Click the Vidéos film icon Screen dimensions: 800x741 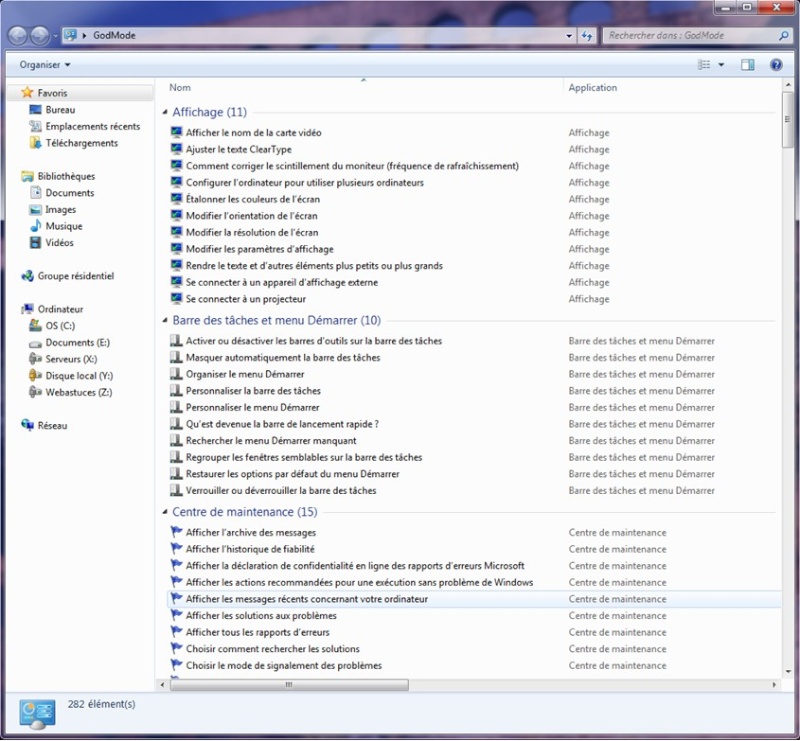click(x=35, y=242)
